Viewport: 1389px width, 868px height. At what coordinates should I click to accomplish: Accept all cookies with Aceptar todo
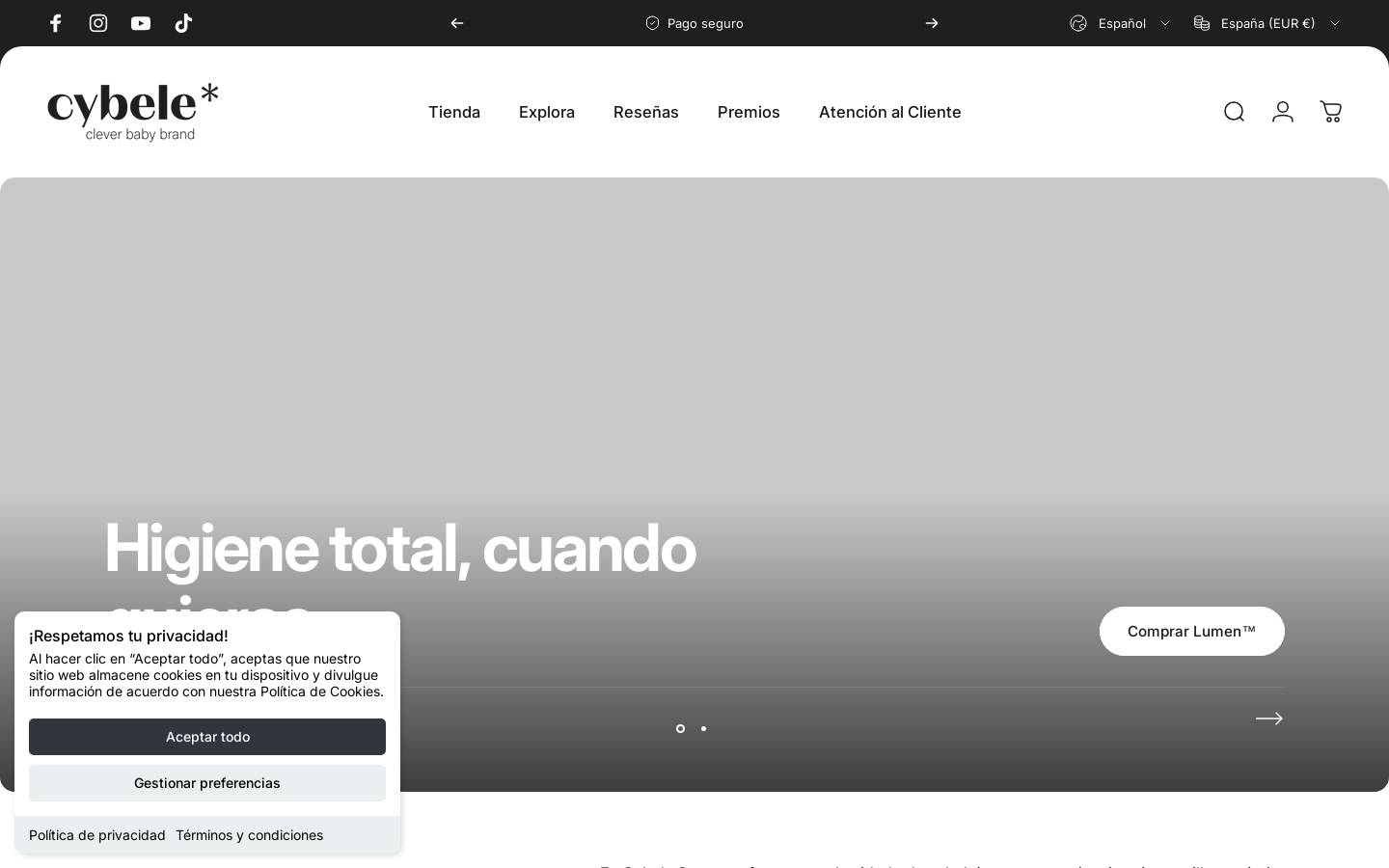207,737
